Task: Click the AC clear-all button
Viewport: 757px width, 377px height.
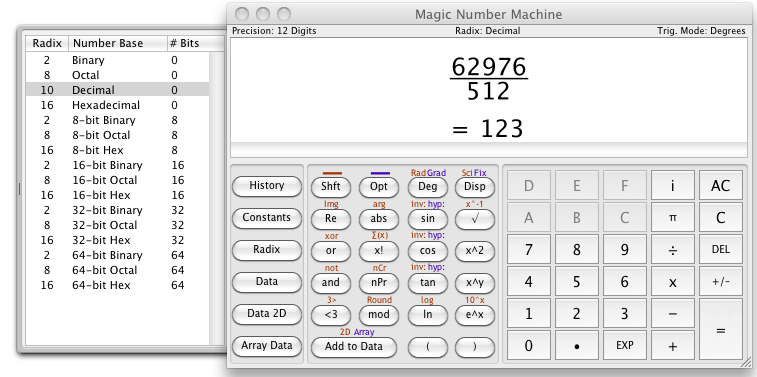Action: [721, 186]
